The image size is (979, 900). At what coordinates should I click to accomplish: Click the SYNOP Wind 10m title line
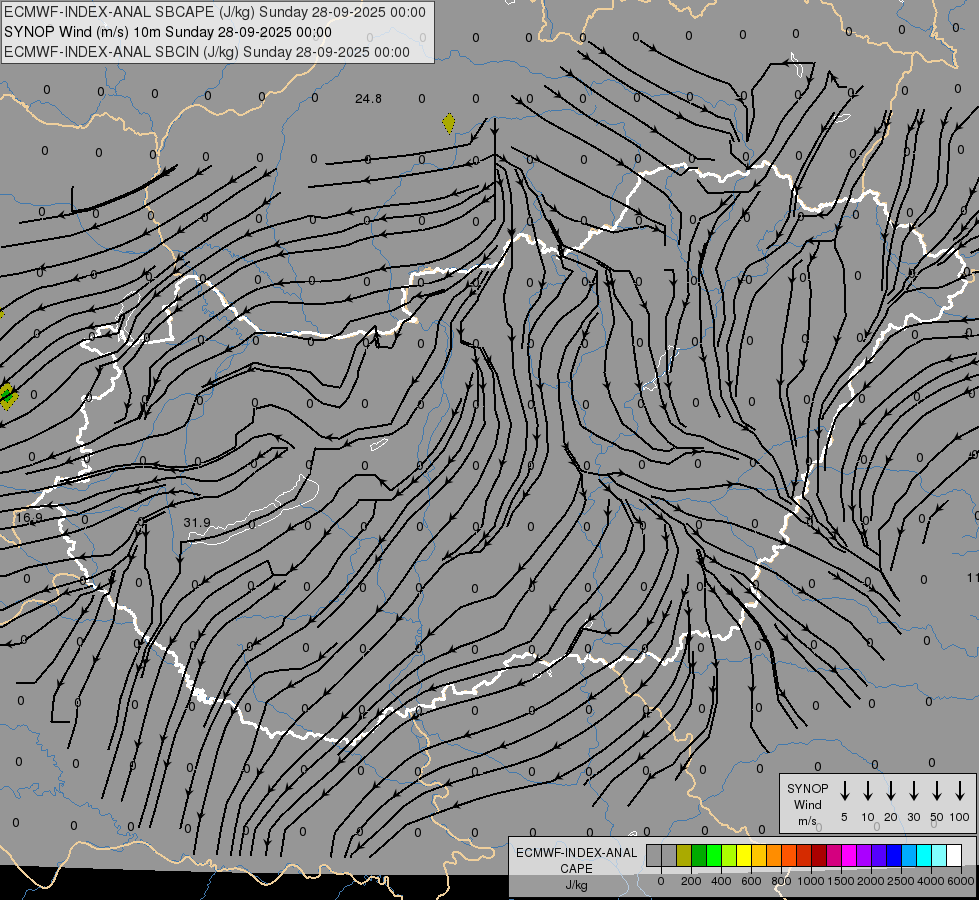167,32
